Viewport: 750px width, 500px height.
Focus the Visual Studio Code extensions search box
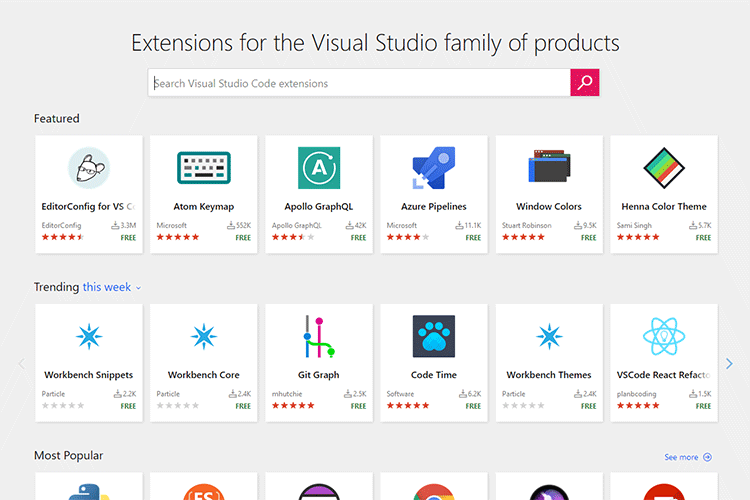tap(360, 83)
